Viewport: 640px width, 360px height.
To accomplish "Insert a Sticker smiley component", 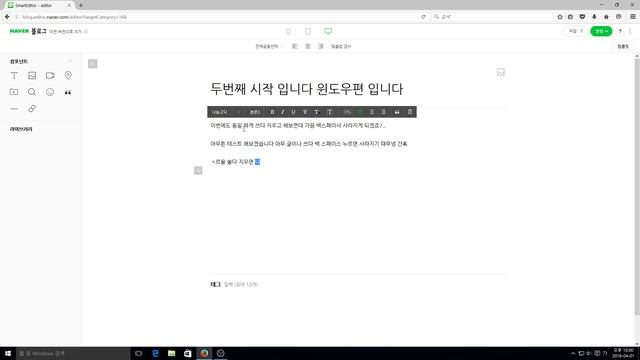I will click(x=50, y=92).
